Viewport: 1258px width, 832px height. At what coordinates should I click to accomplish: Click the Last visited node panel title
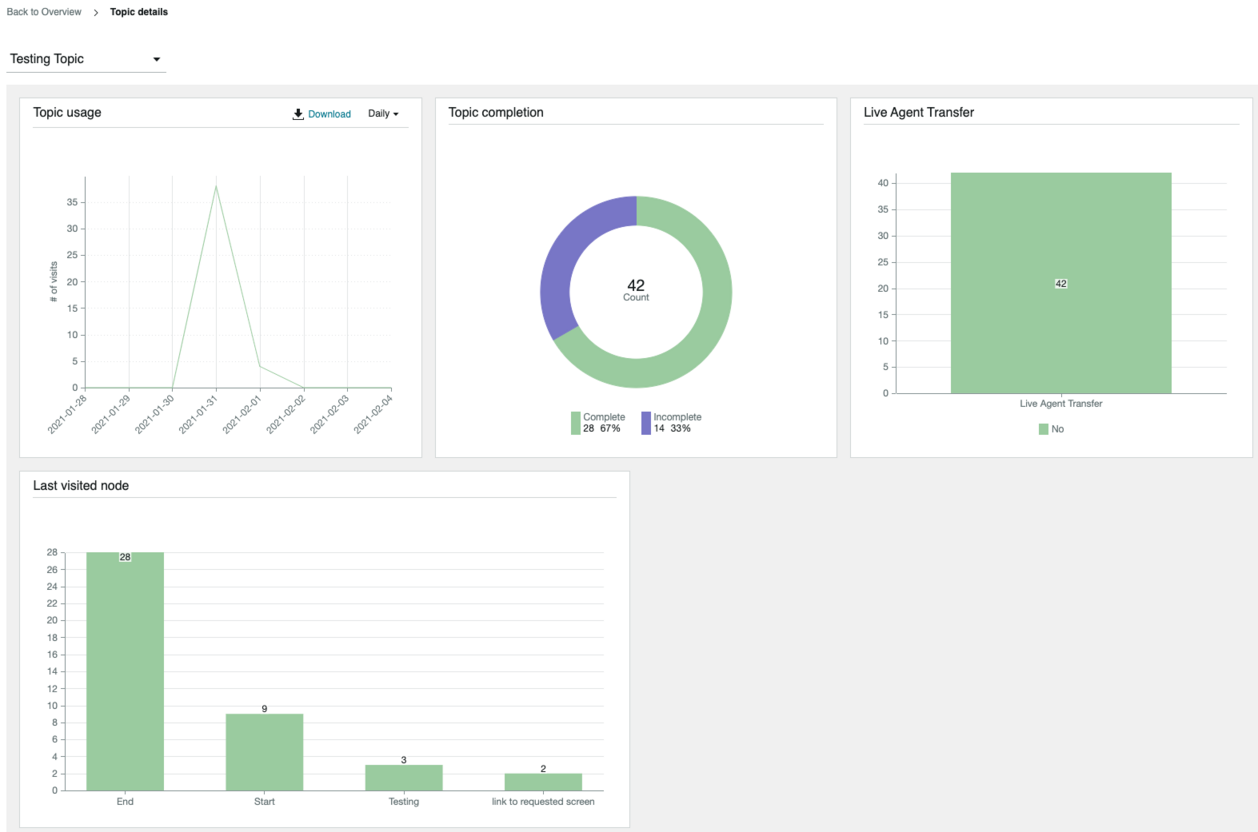81,486
